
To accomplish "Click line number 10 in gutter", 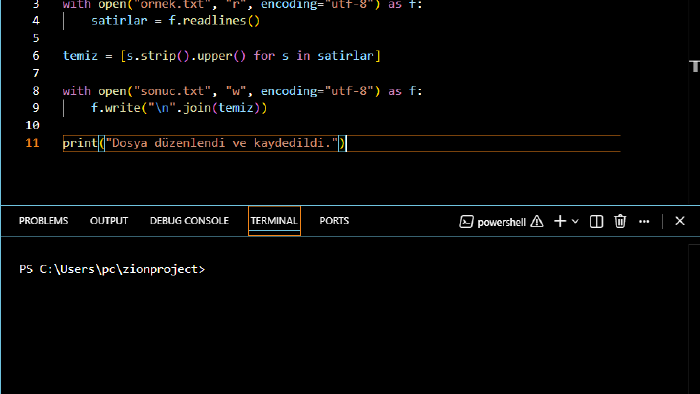I will 33,125.
